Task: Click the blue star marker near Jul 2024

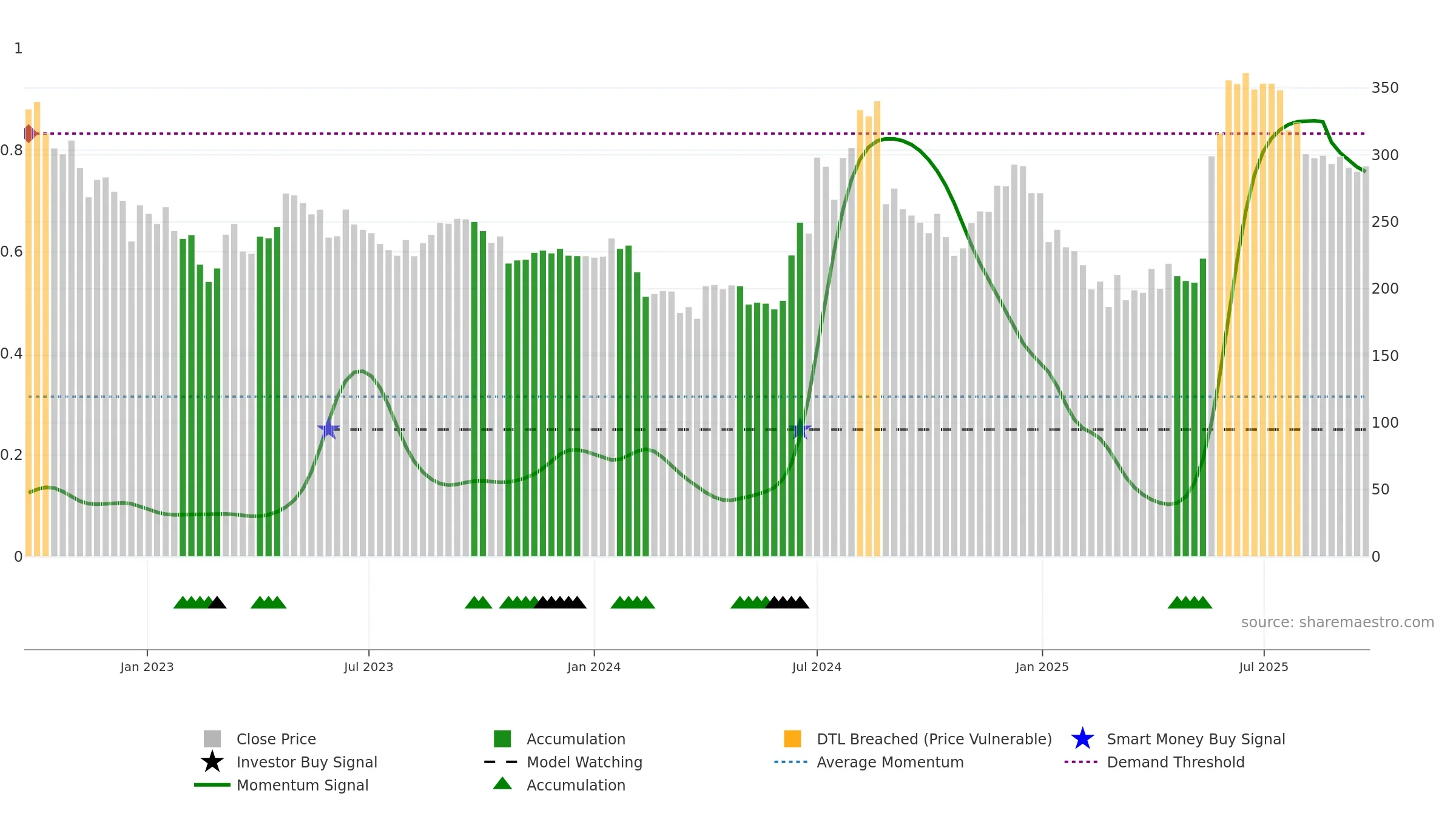Action: coord(800,429)
